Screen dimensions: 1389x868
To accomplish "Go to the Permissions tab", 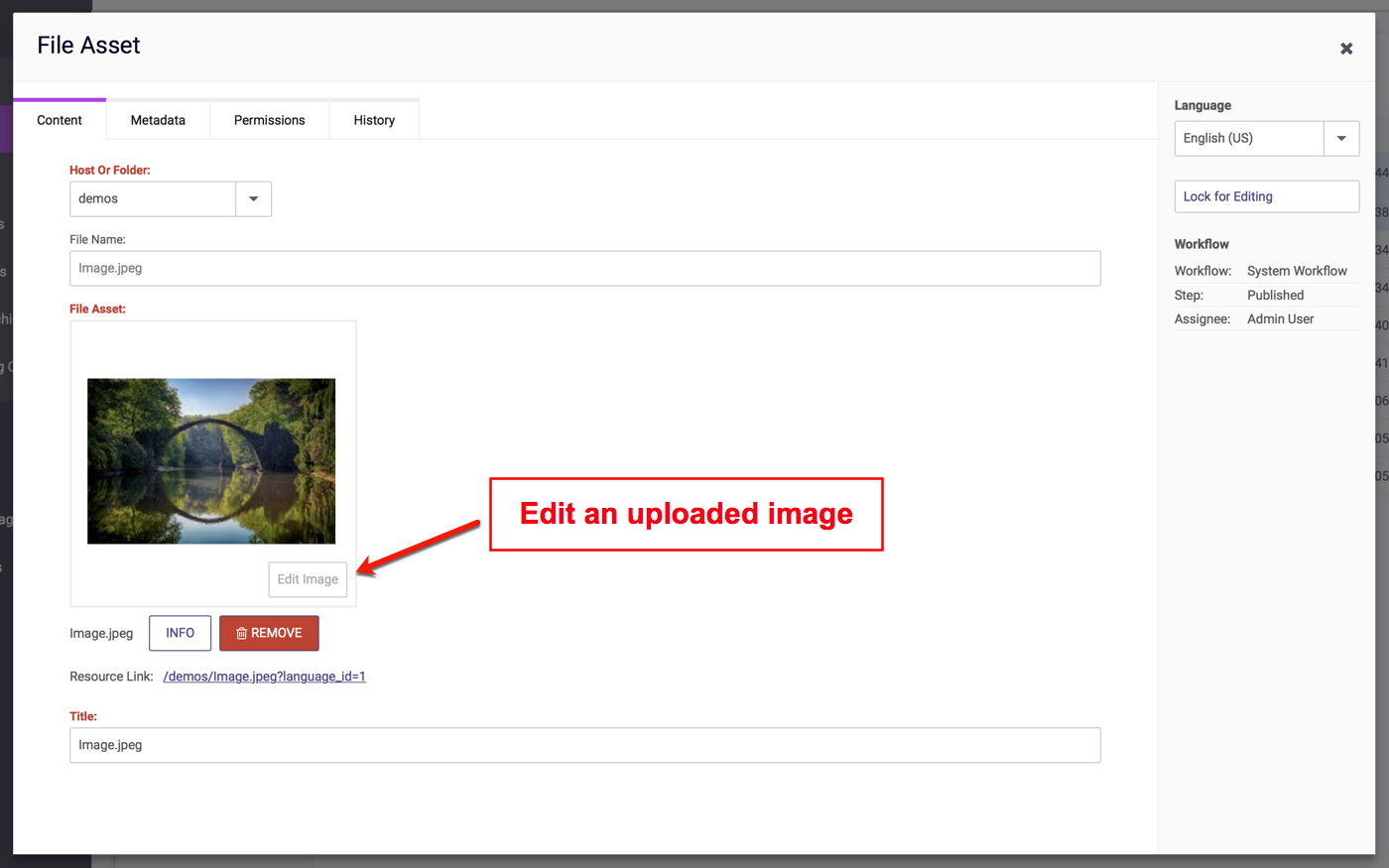I will pyautogui.click(x=269, y=120).
